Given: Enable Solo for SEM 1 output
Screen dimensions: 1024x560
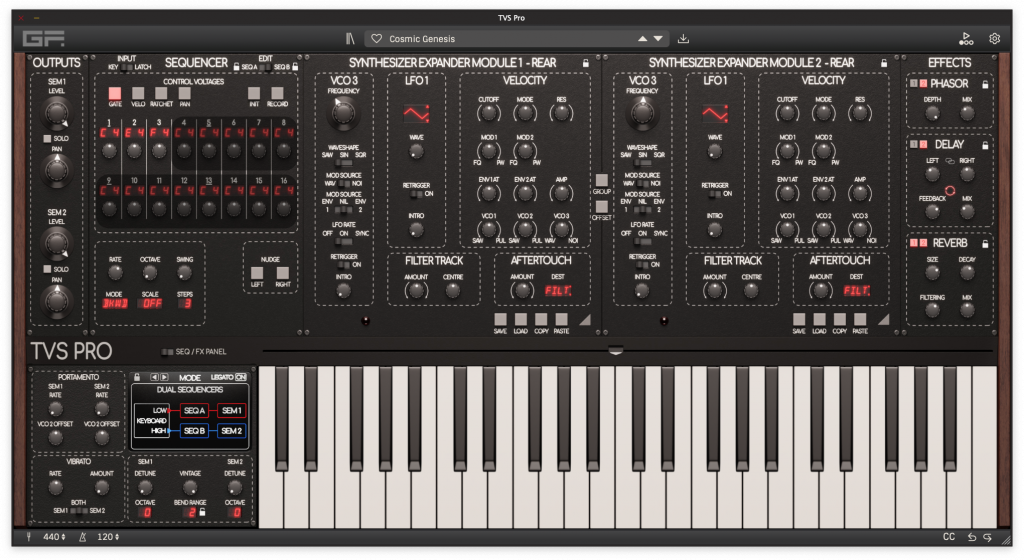Looking at the screenshot, I should pyautogui.click(x=47, y=139).
